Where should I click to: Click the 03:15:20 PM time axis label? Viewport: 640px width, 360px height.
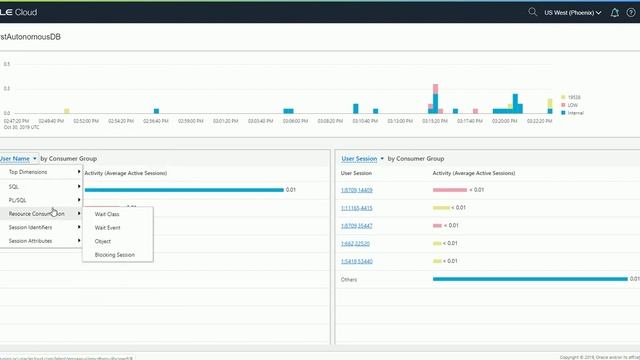[435, 121]
